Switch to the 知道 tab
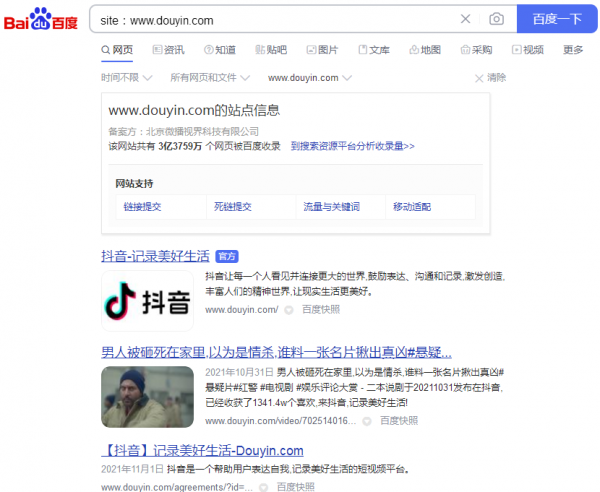This screenshot has height=492, width=600. click(x=220, y=50)
